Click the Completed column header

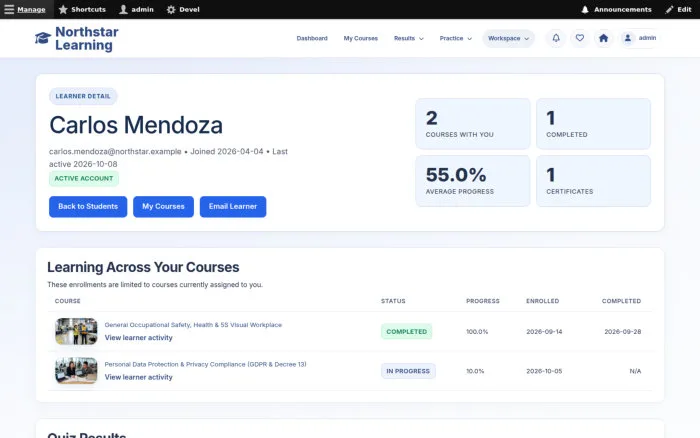click(x=621, y=301)
